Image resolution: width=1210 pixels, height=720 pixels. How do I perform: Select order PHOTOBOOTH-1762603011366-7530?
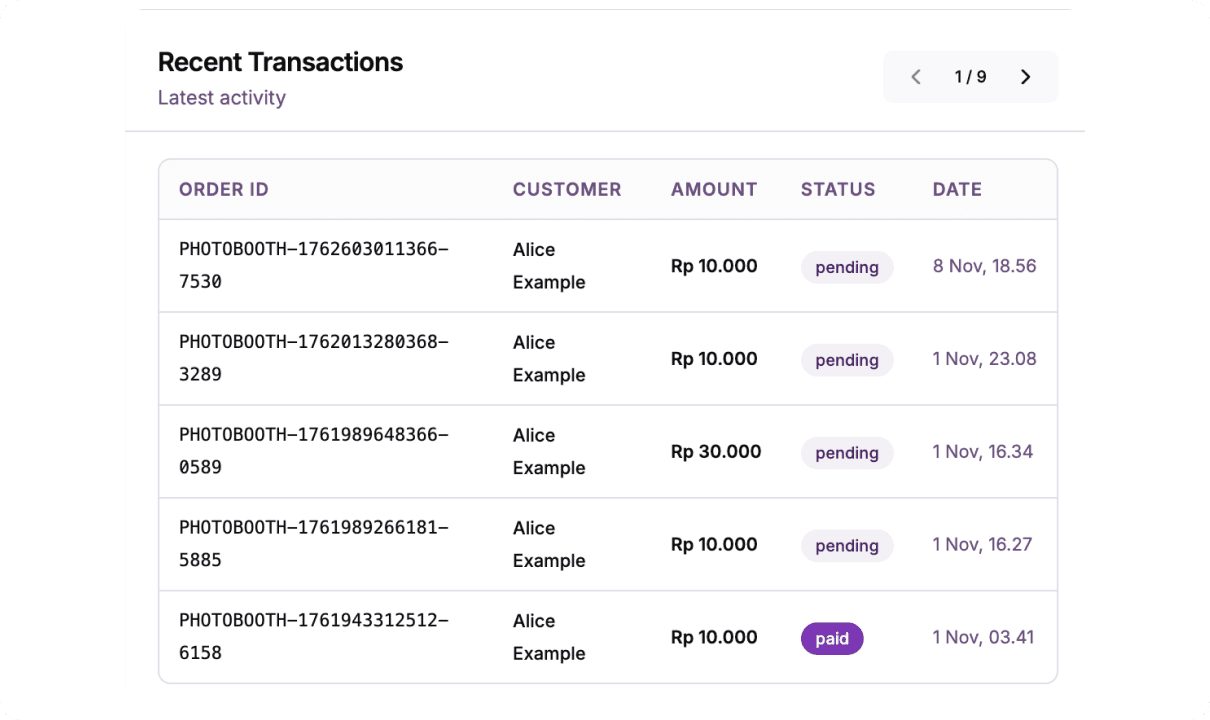pyautogui.click(x=313, y=266)
